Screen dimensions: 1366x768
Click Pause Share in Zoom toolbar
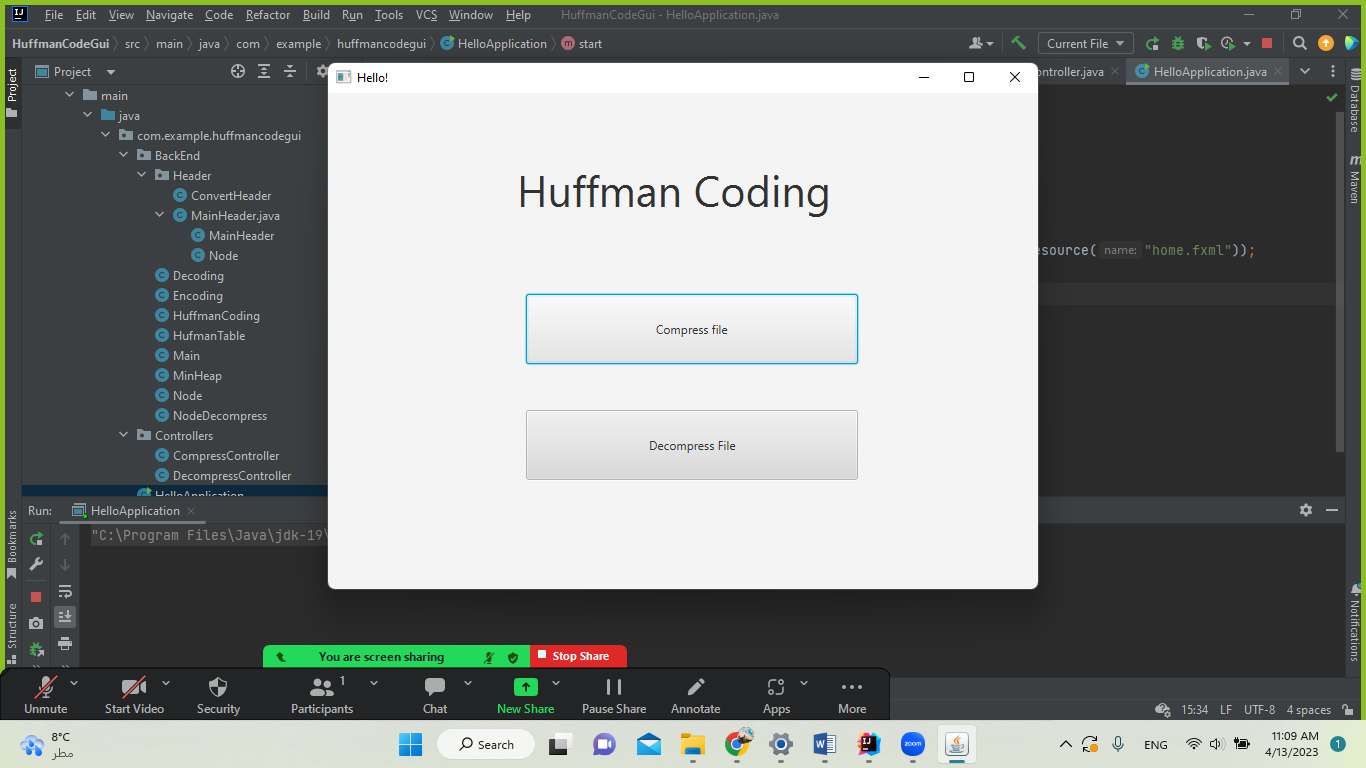coord(614,696)
